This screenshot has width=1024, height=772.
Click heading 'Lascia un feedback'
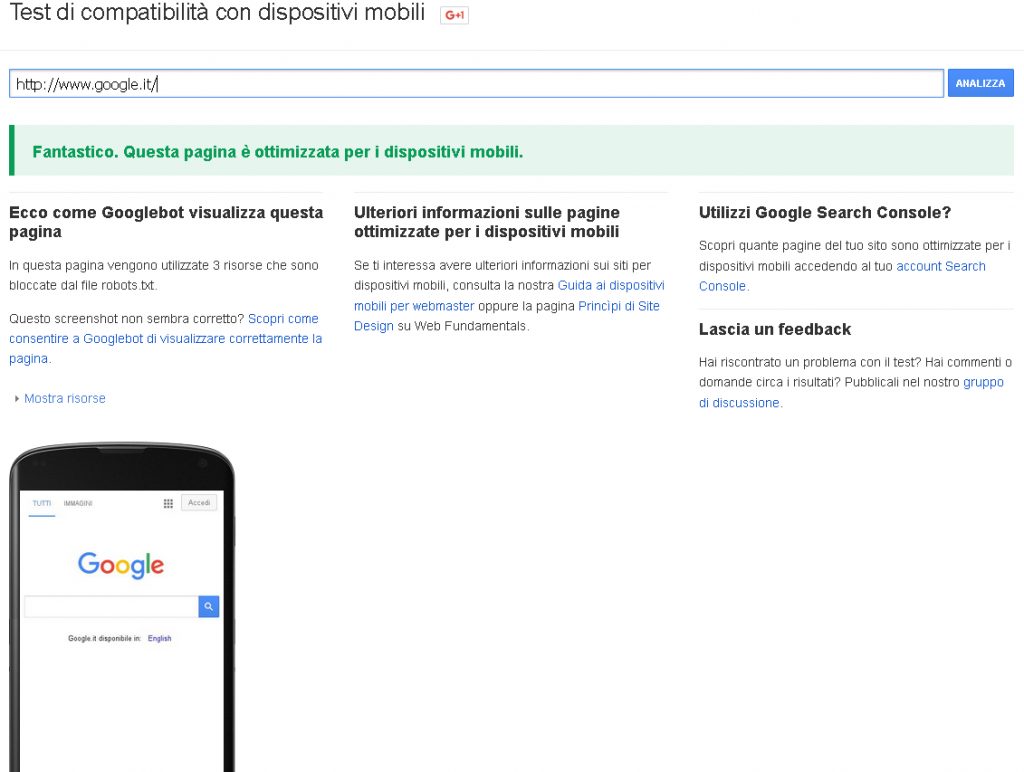tap(775, 329)
